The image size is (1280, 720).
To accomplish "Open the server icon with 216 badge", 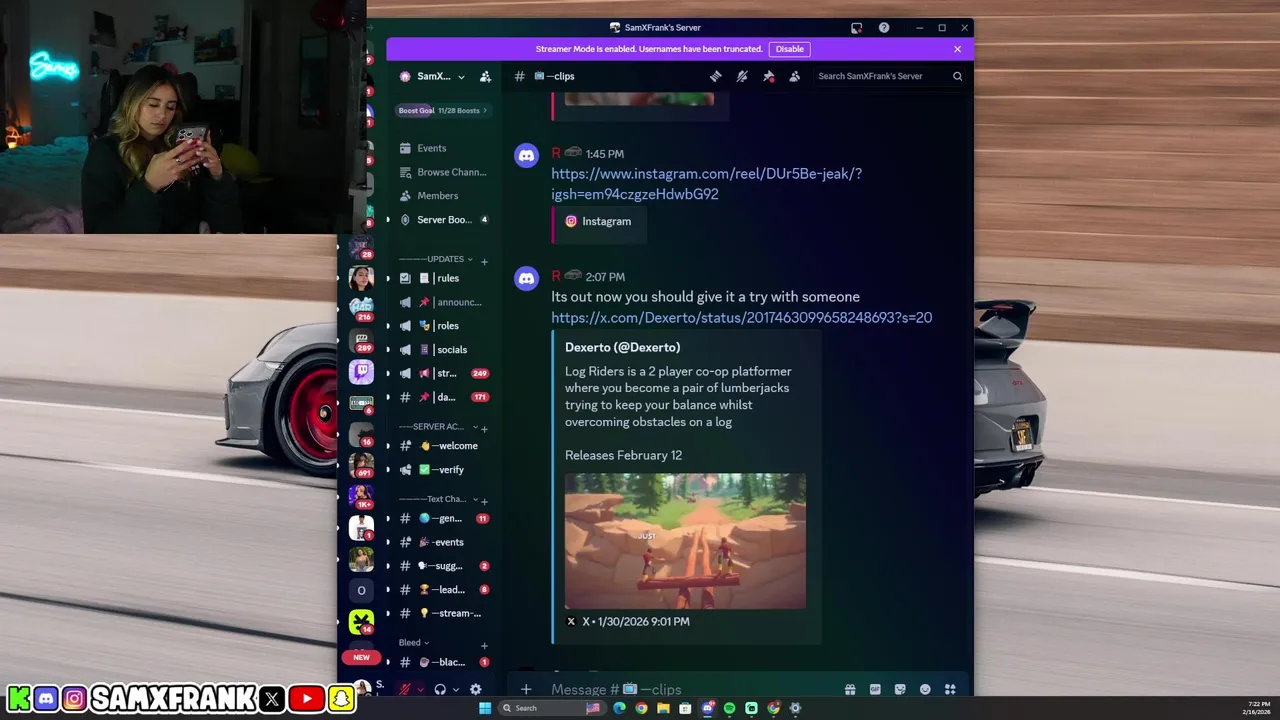I will click(361, 307).
